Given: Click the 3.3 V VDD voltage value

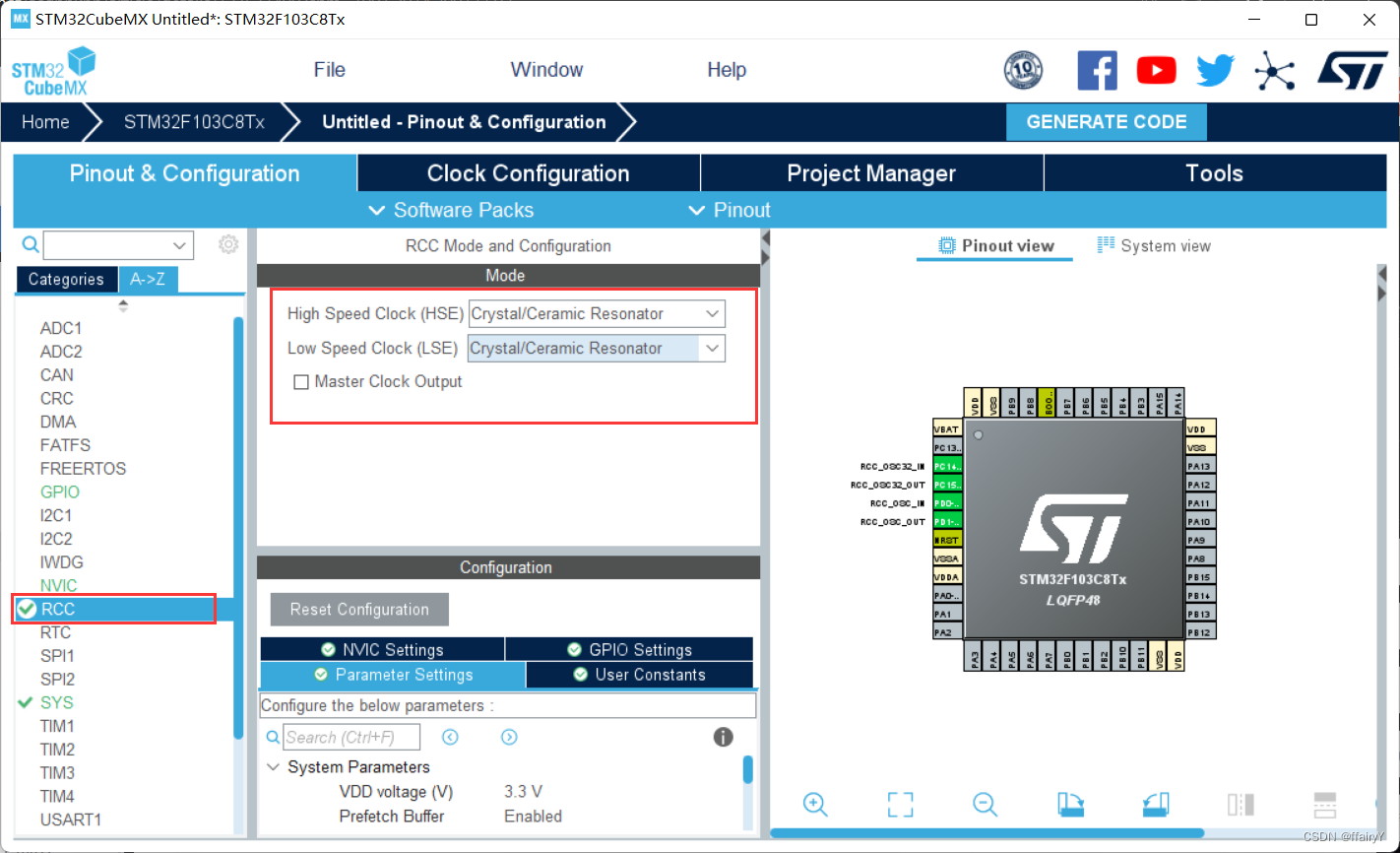Looking at the screenshot, I should click(x=523, y=792).
